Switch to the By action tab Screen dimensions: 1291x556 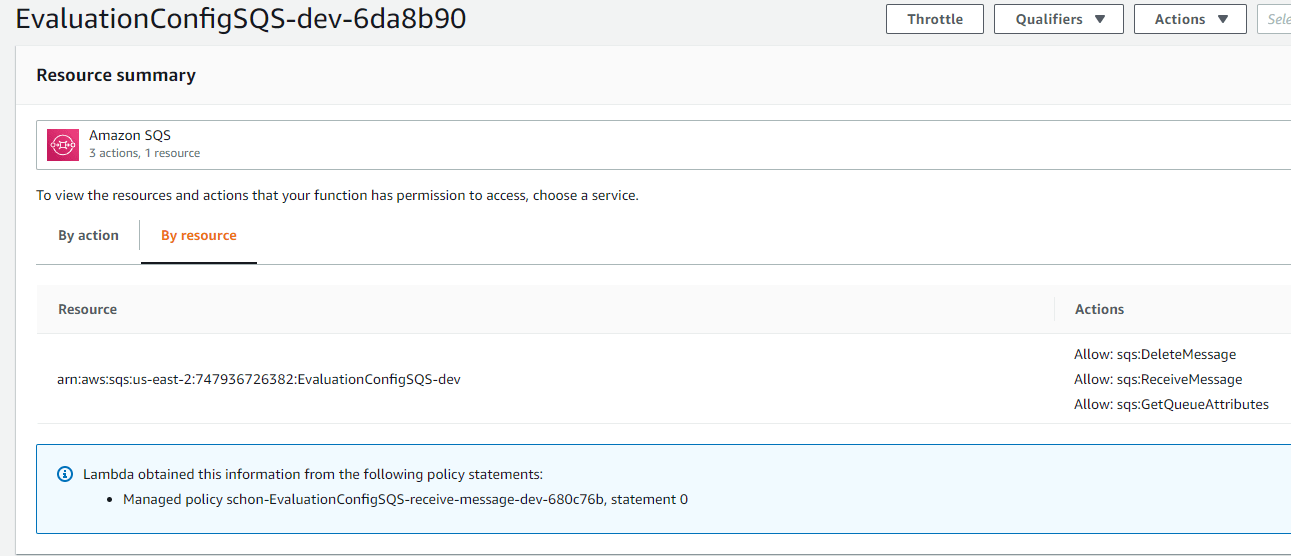(88, 236)
